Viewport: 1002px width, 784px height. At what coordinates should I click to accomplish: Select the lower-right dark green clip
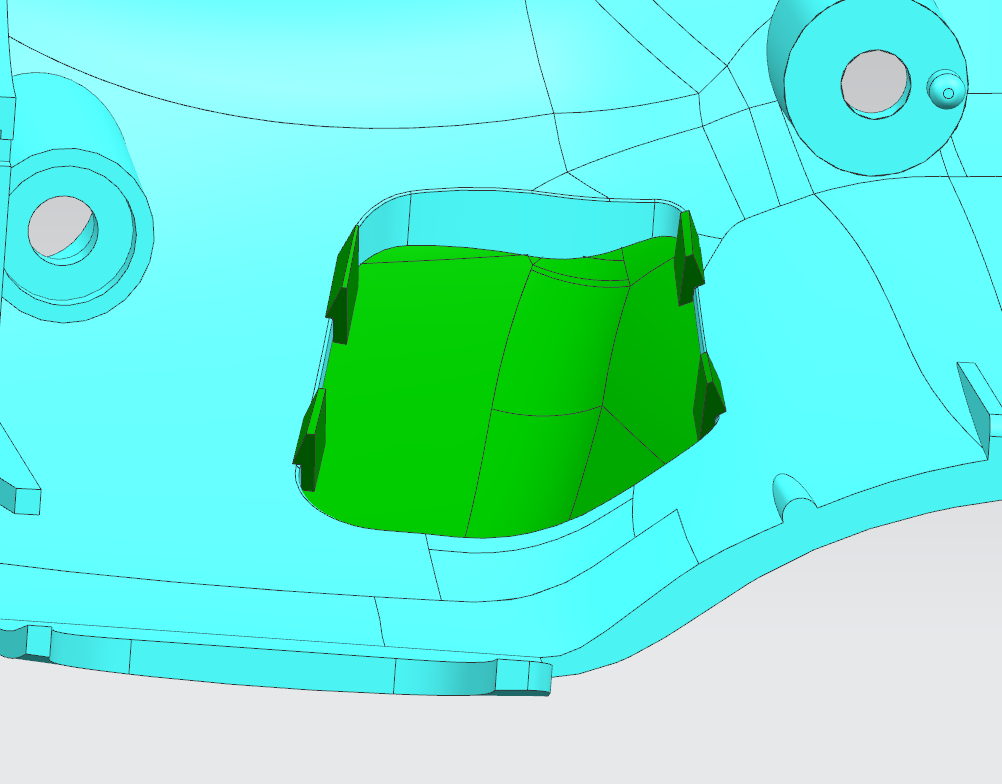708,396
